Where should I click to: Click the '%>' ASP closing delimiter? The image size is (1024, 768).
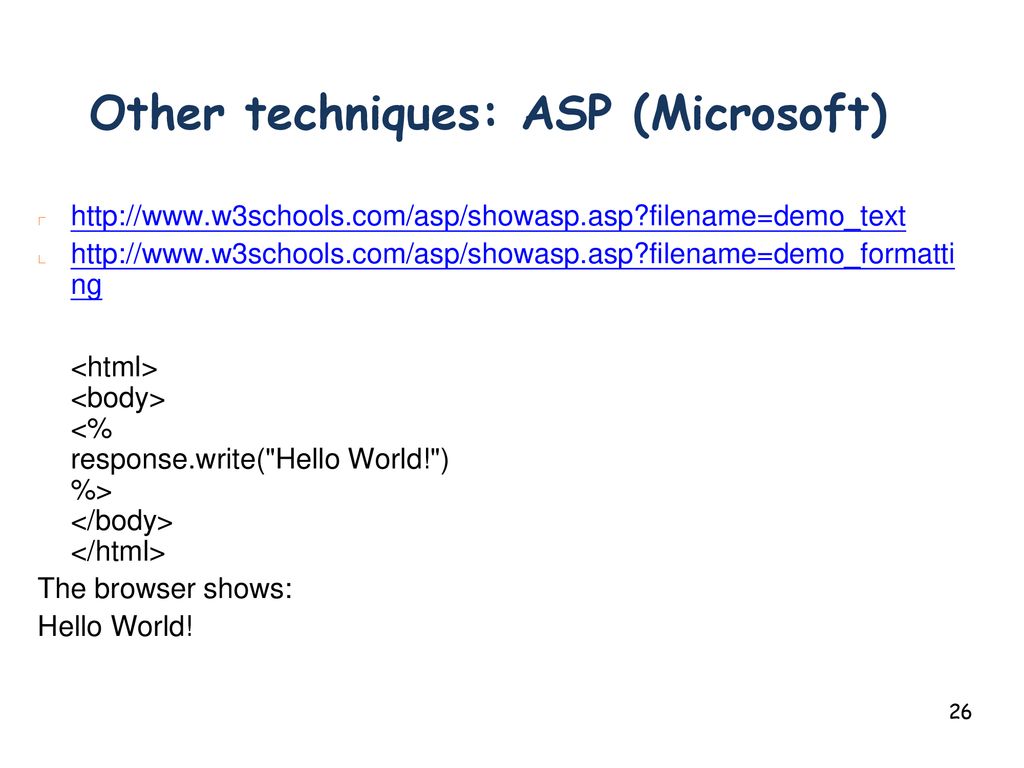(x=91, y=490)
